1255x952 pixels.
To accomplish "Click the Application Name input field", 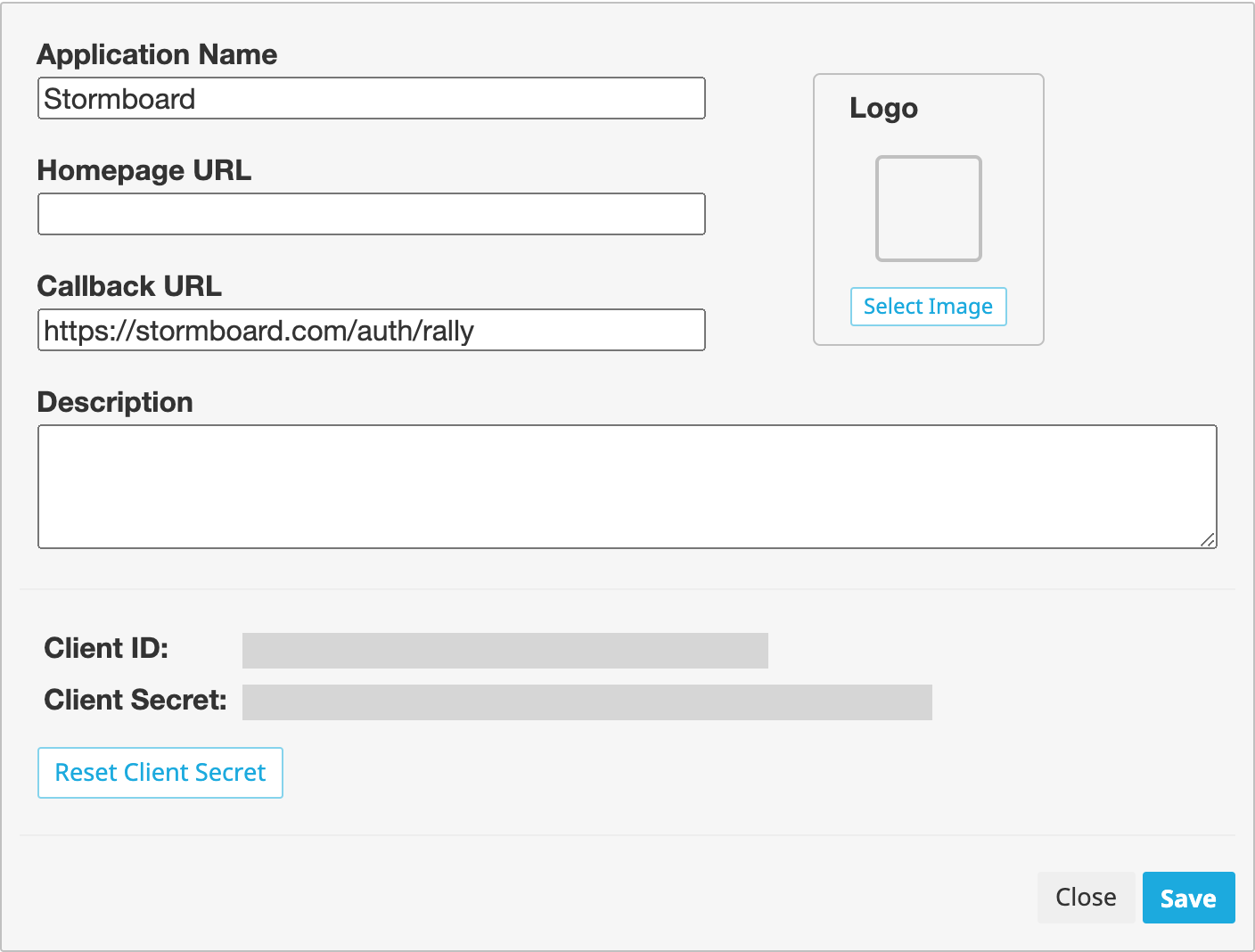I will tap(371, 98).
